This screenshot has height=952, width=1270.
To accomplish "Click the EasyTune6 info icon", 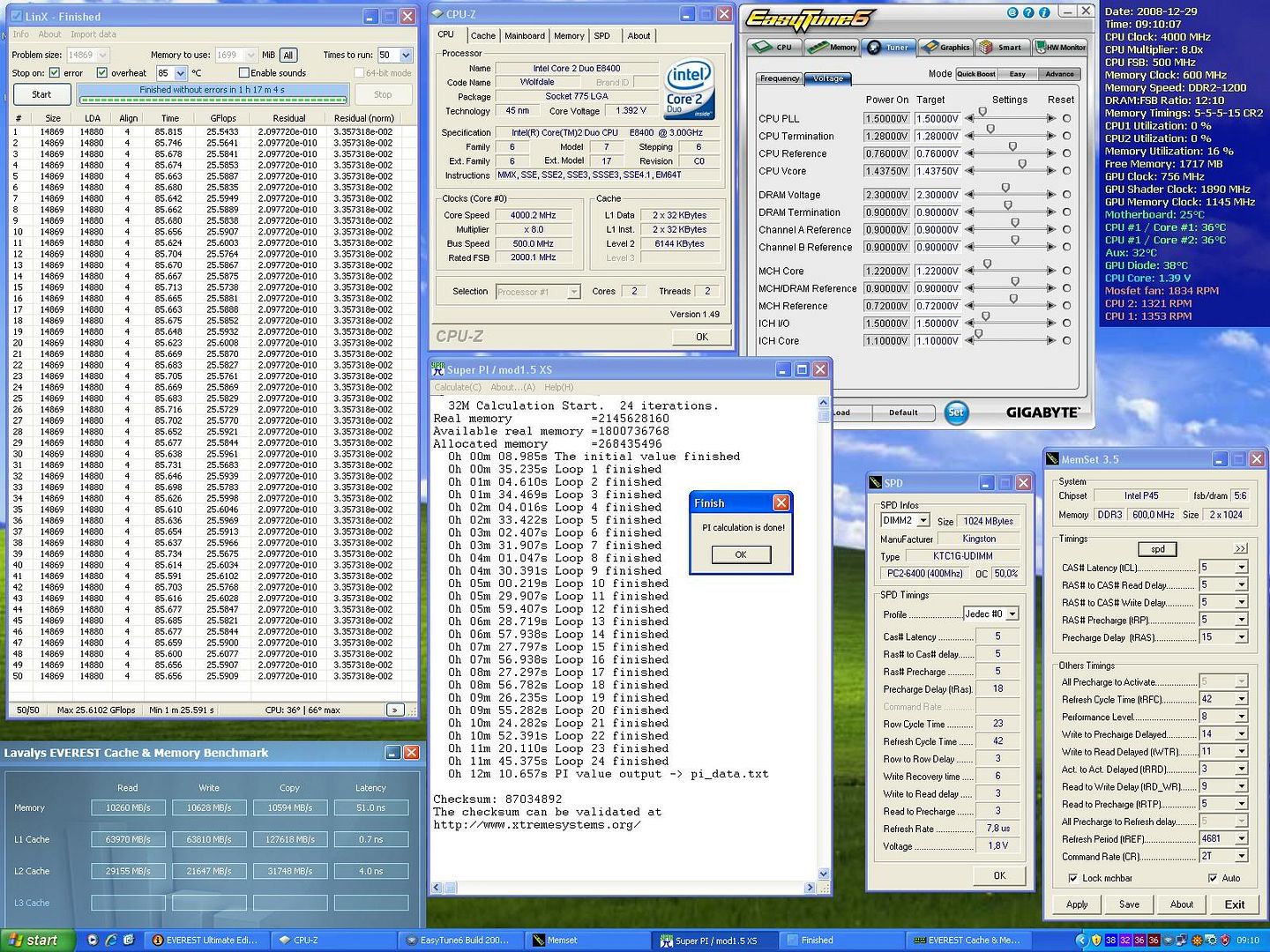I will click(1044, 12).
